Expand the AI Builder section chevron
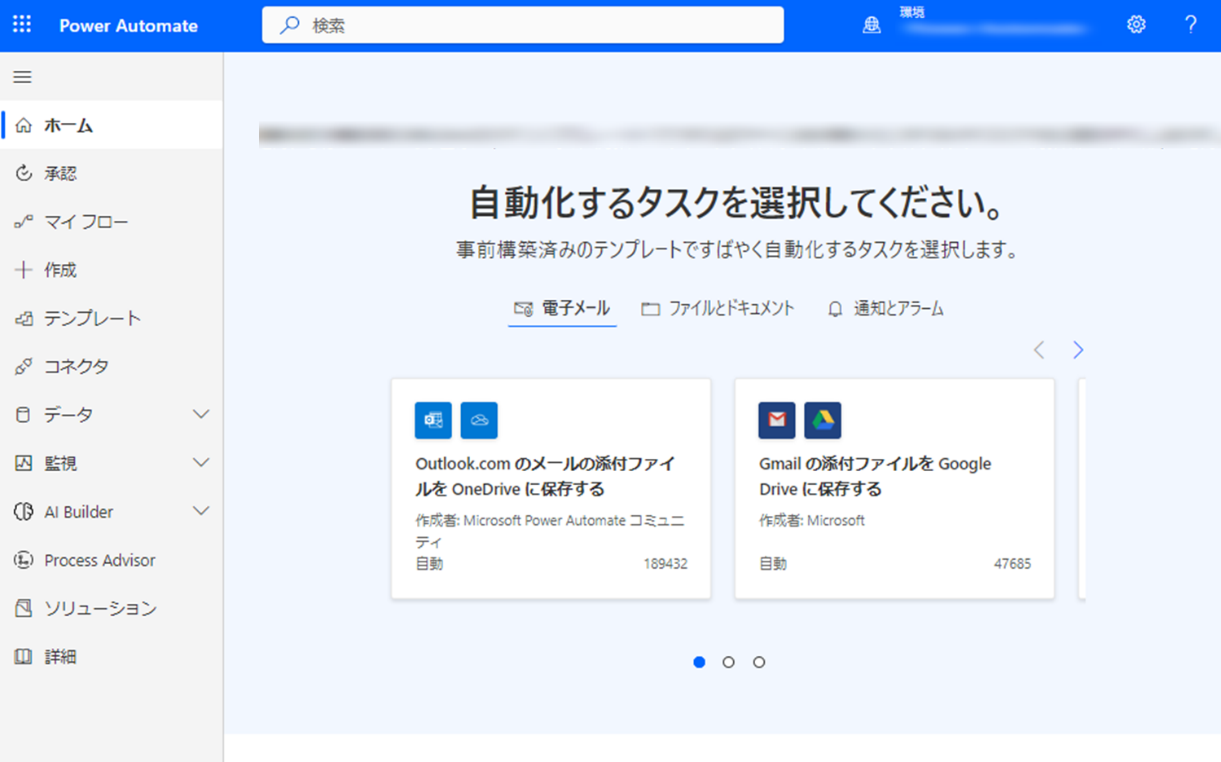Image resolution: width=1221 pixels, height=762 pixels. coord(201,511)
